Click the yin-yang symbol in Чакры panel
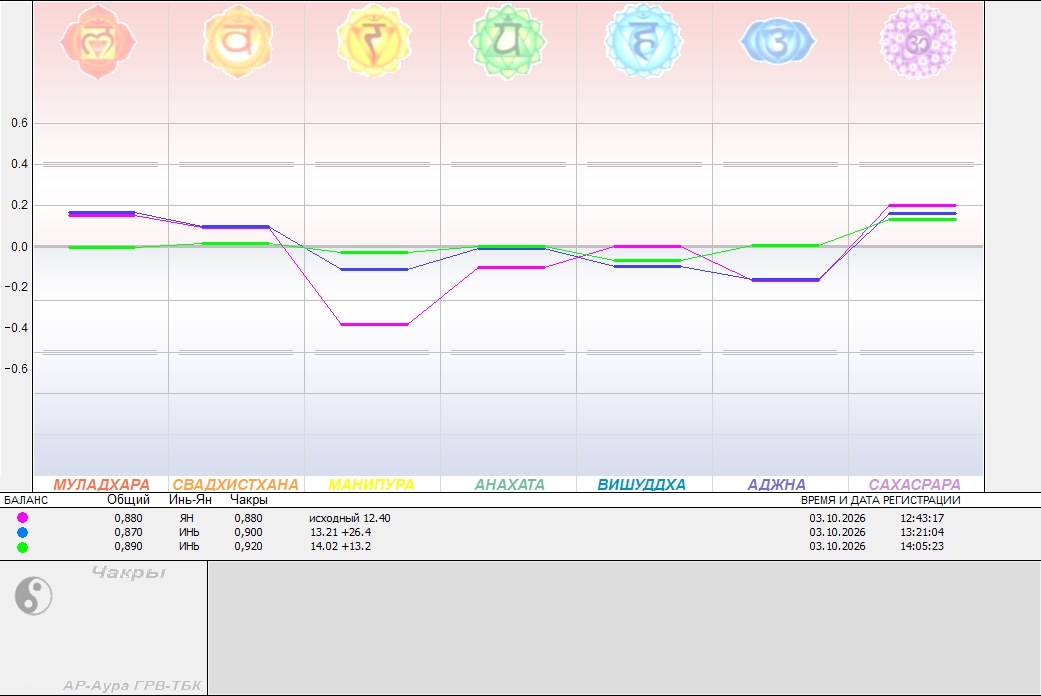This screenshot has width=1041, height=696. point(33,595)
